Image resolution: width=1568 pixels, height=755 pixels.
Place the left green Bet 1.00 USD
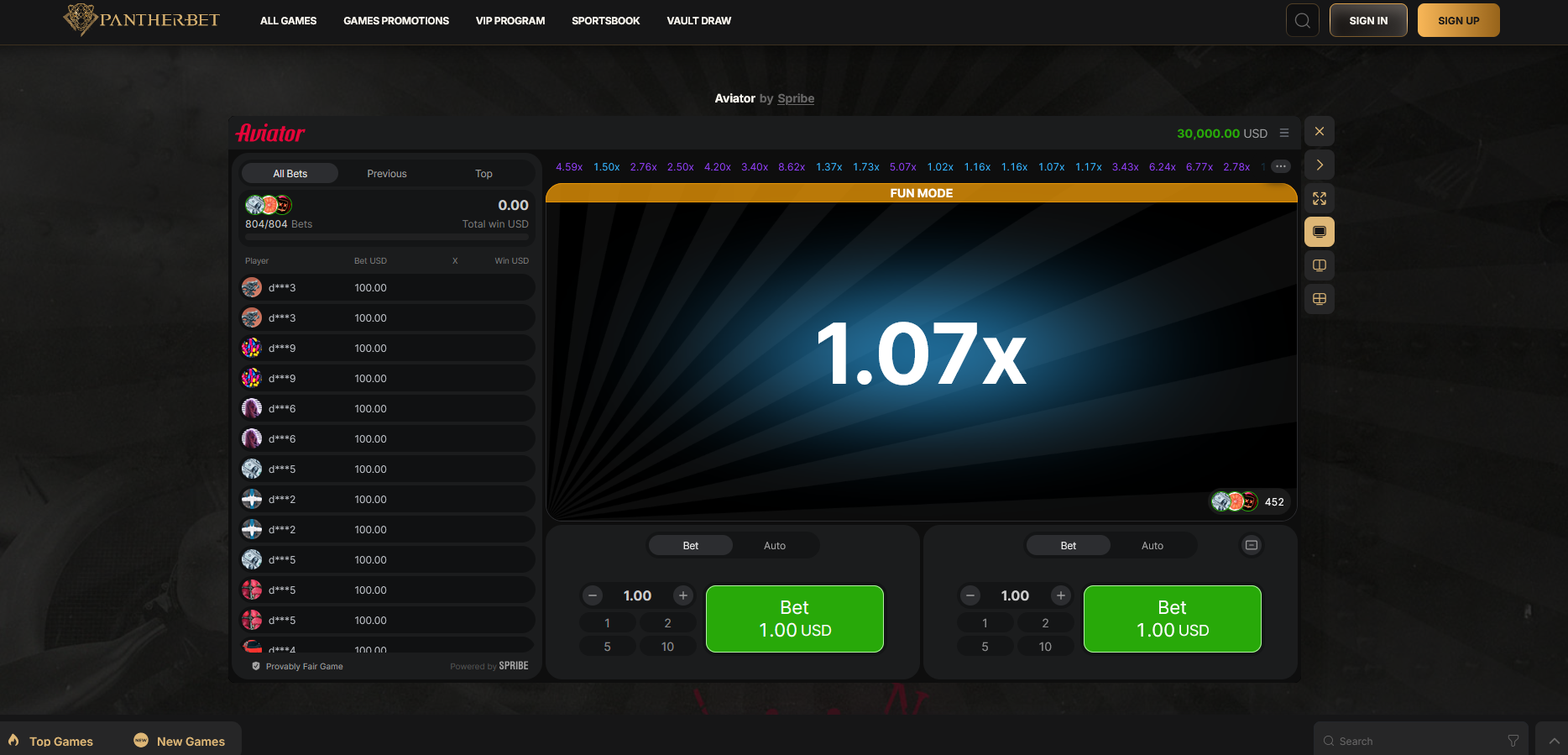(794, 619)
